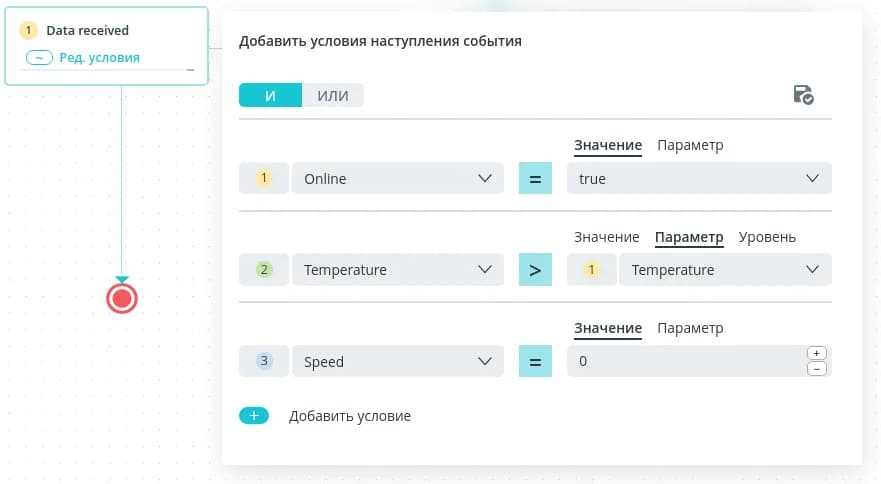
Task: Open the Online parameter dropdown
Action: 397,179
